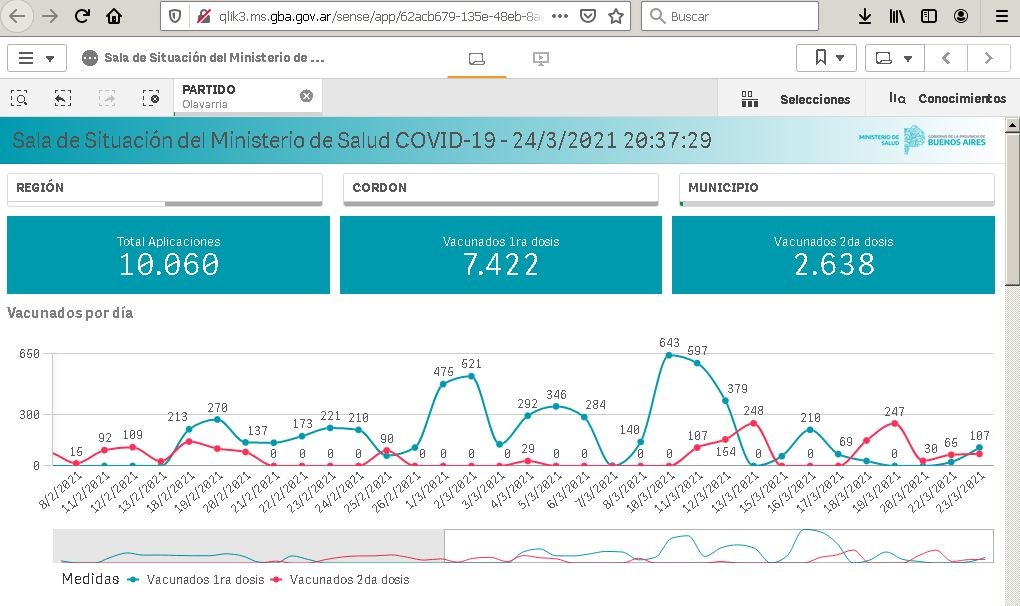Click the scrollbar up arrow
Image resolution: width=1020 pixels, height=606 pixels.
1012,124
